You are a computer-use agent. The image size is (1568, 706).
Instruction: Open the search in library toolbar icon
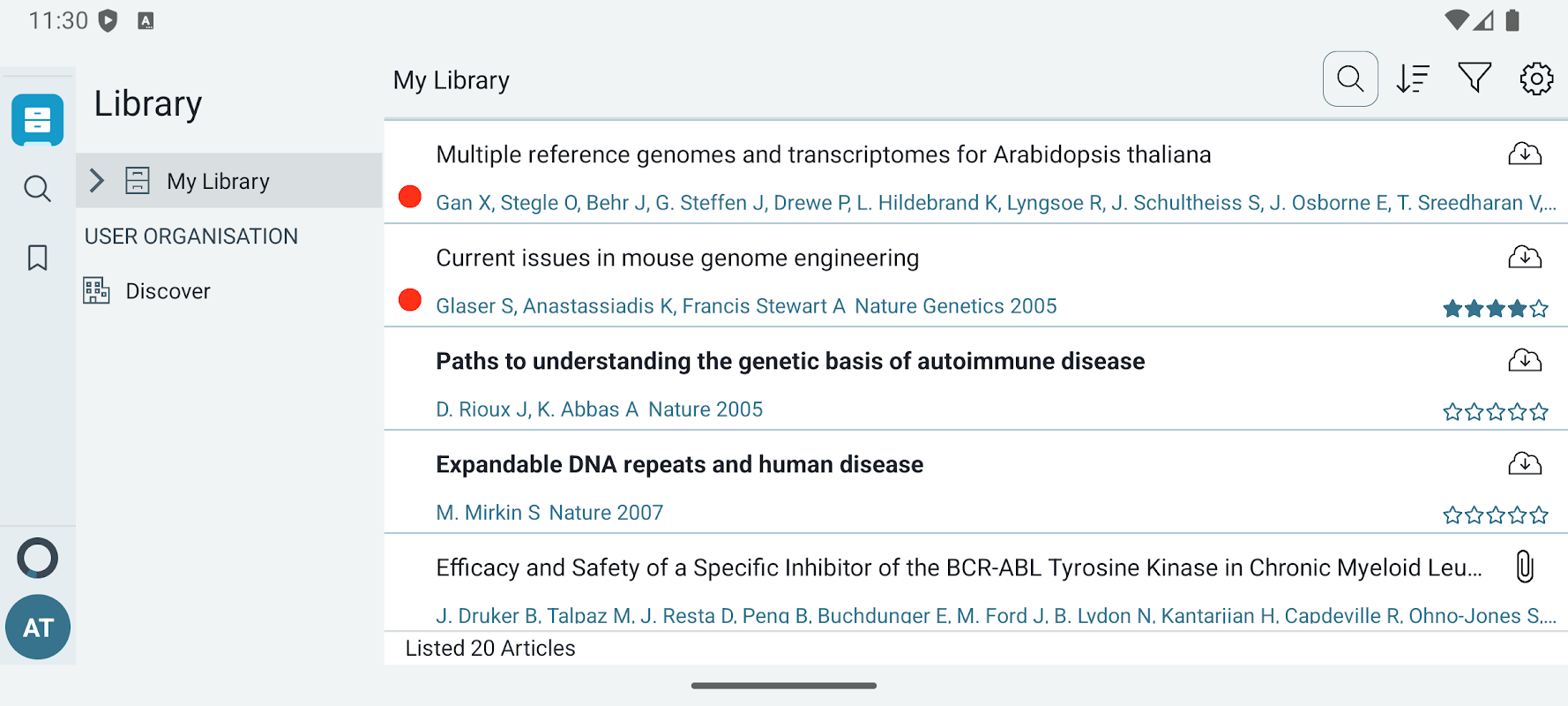tap(1350, 79)
